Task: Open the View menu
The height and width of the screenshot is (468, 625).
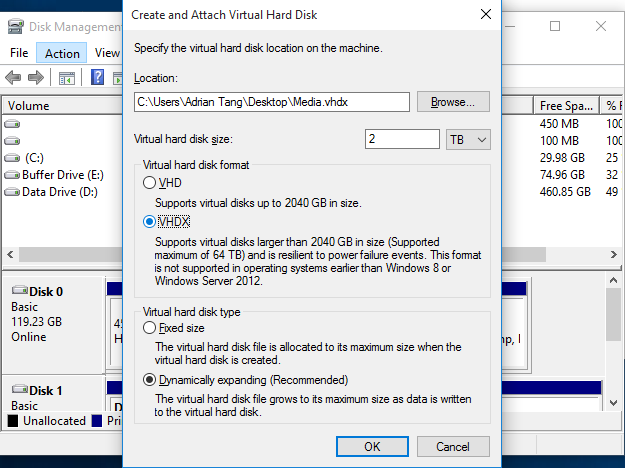Action: [x=107, y=53]
